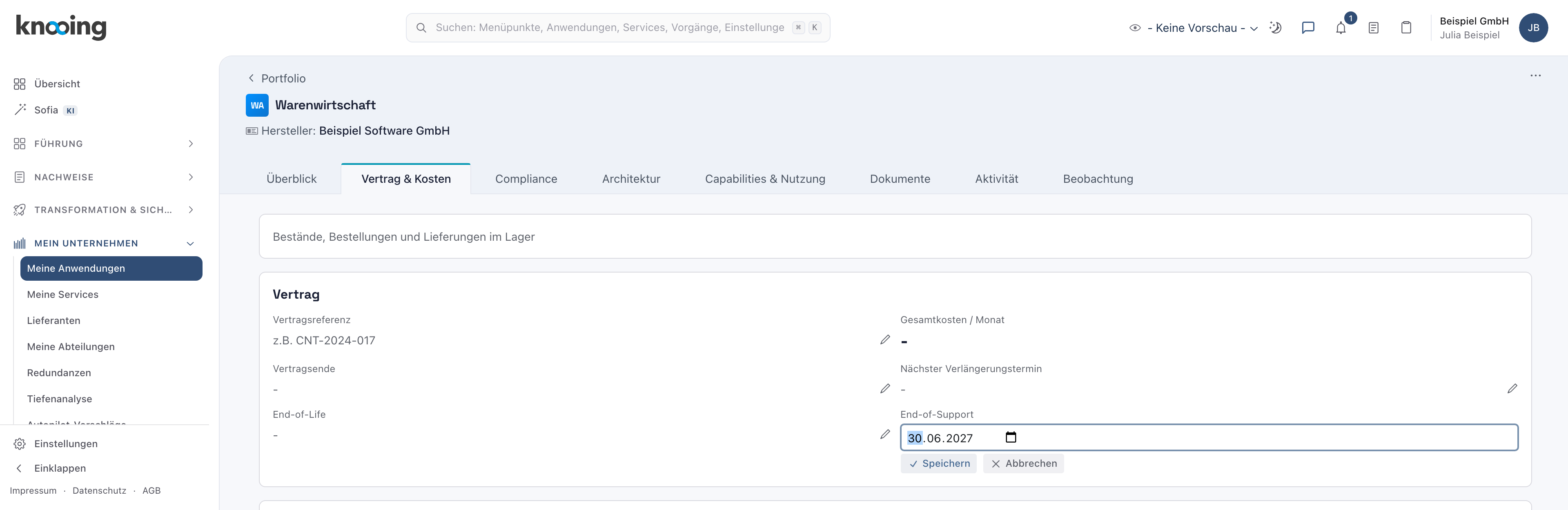The height and width of the screenshot is (510, 1568).
Task: Click the knooing logo
Action: [61, 27]
